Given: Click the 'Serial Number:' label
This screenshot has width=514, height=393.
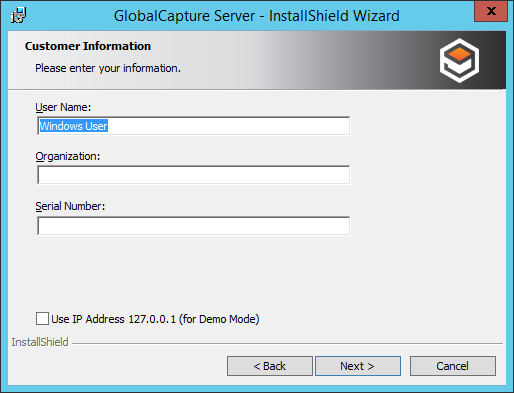Looking at the screenshot, I should tap(70, 206).
